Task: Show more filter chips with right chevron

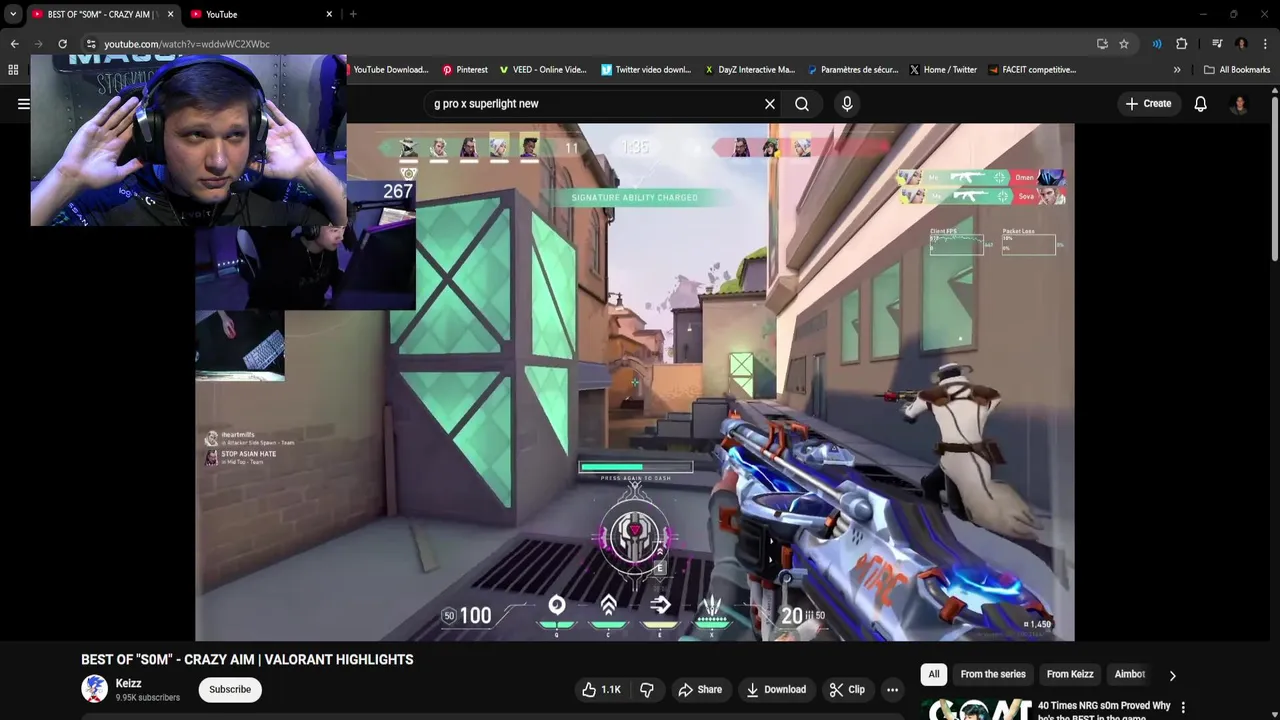Action: point(1173,675)
